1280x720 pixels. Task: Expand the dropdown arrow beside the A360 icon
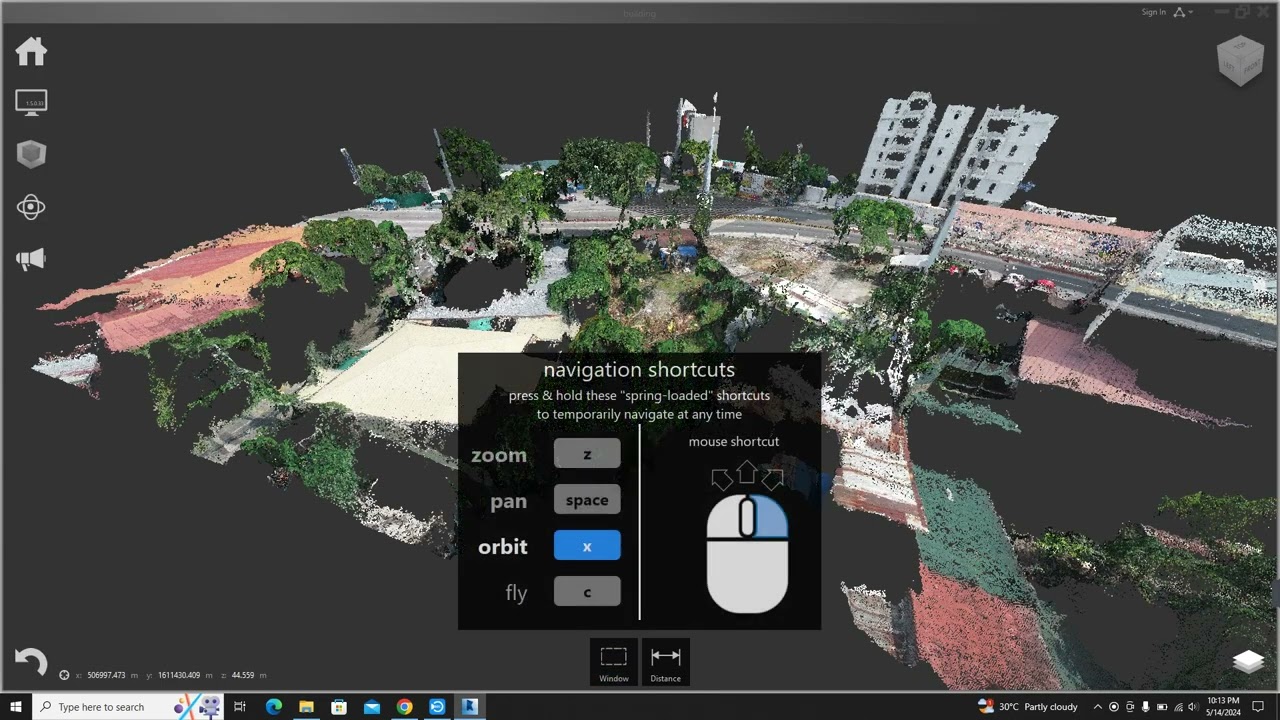tap(1191, 13)
